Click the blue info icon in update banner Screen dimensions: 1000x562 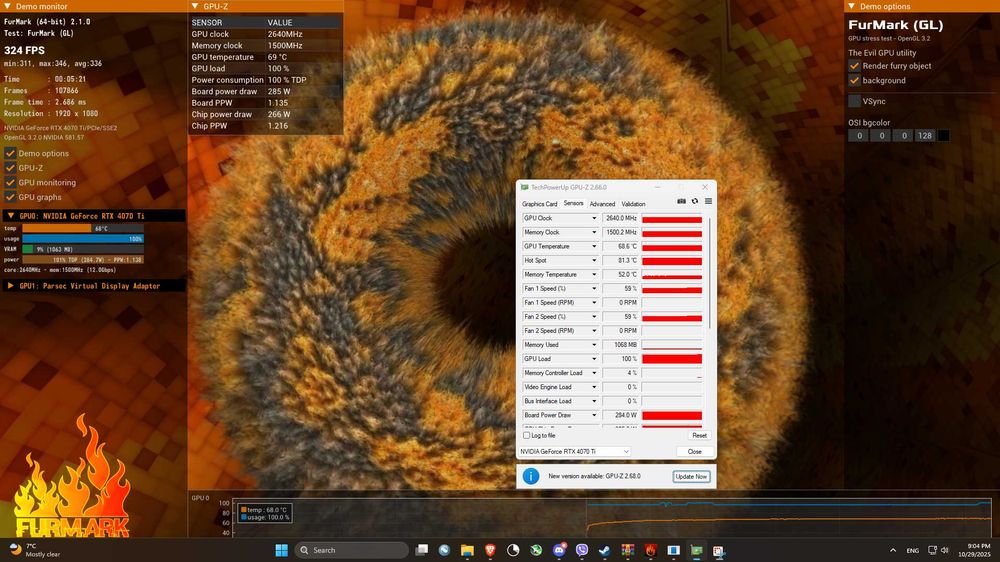[531, 476]
